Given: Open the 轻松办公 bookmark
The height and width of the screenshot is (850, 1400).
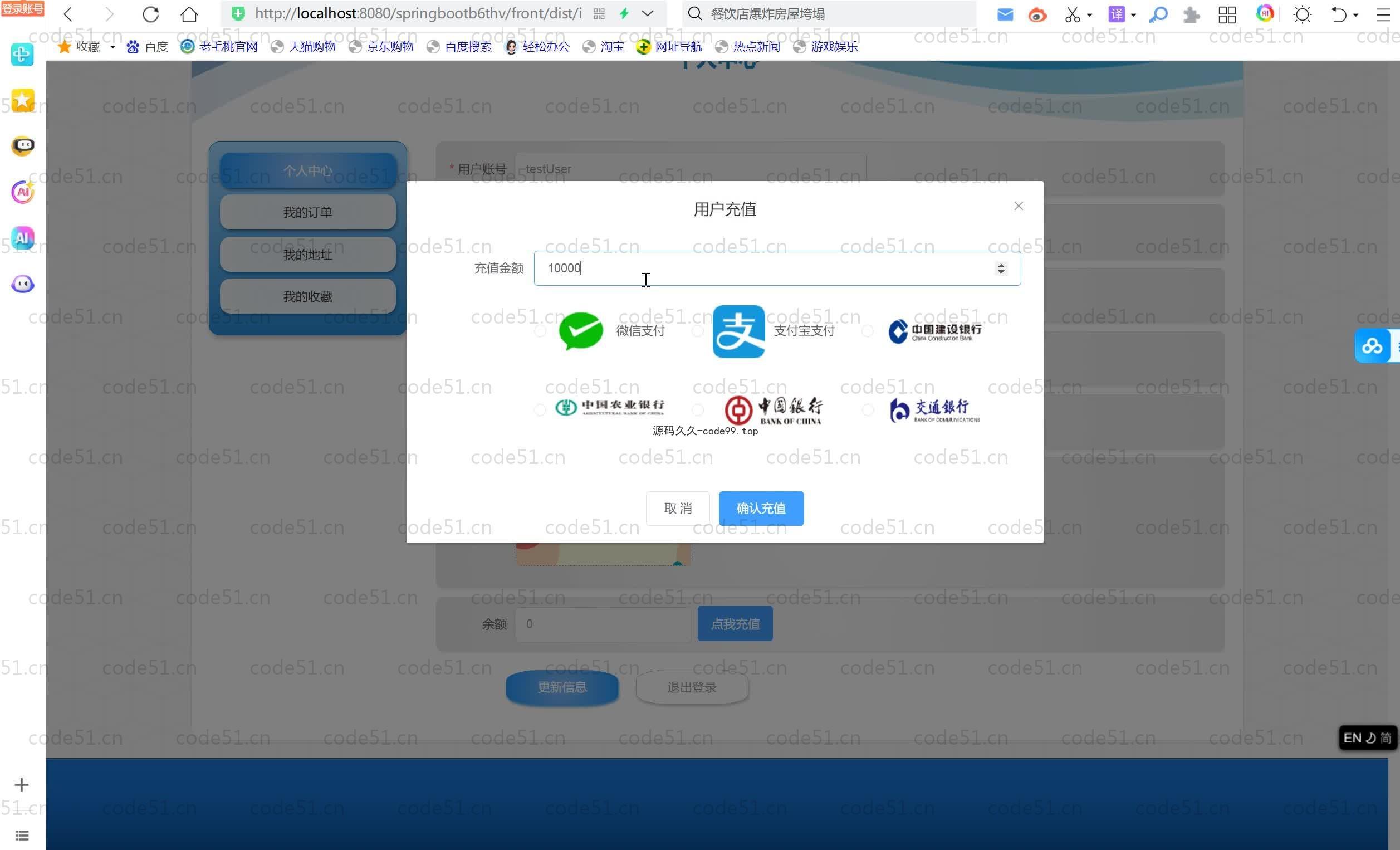Looking at the screenshot, I should (537, 47).
